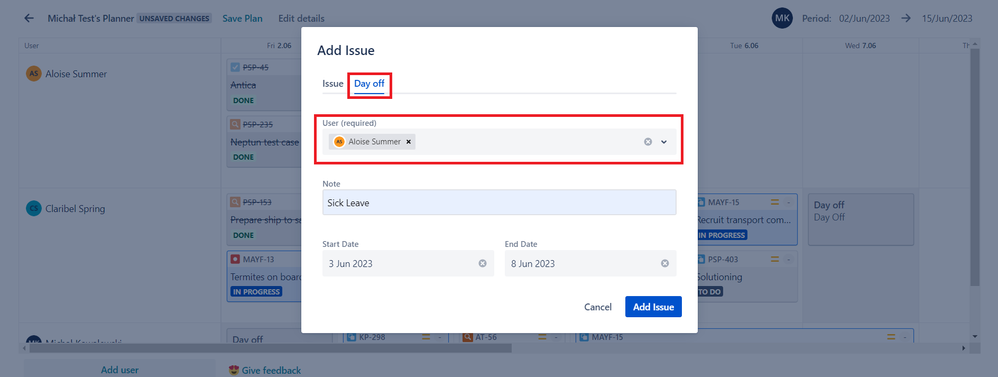Click the period end date 15/Jun/2023
998x377 pixels.
[947, 18]
